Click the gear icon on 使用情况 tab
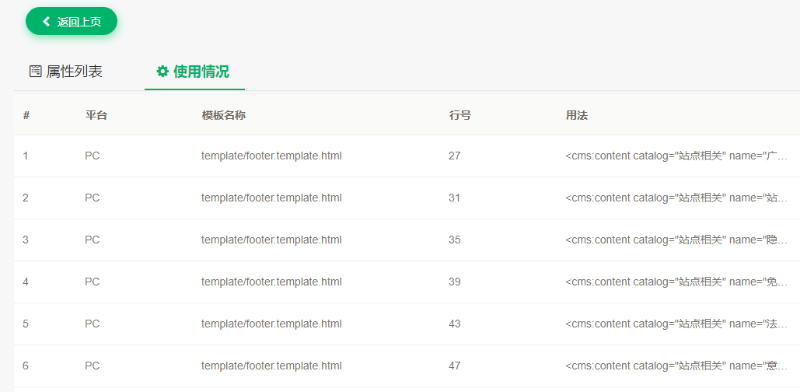The width and height of the screenshot is (800, 392). [x=162, y=71]
